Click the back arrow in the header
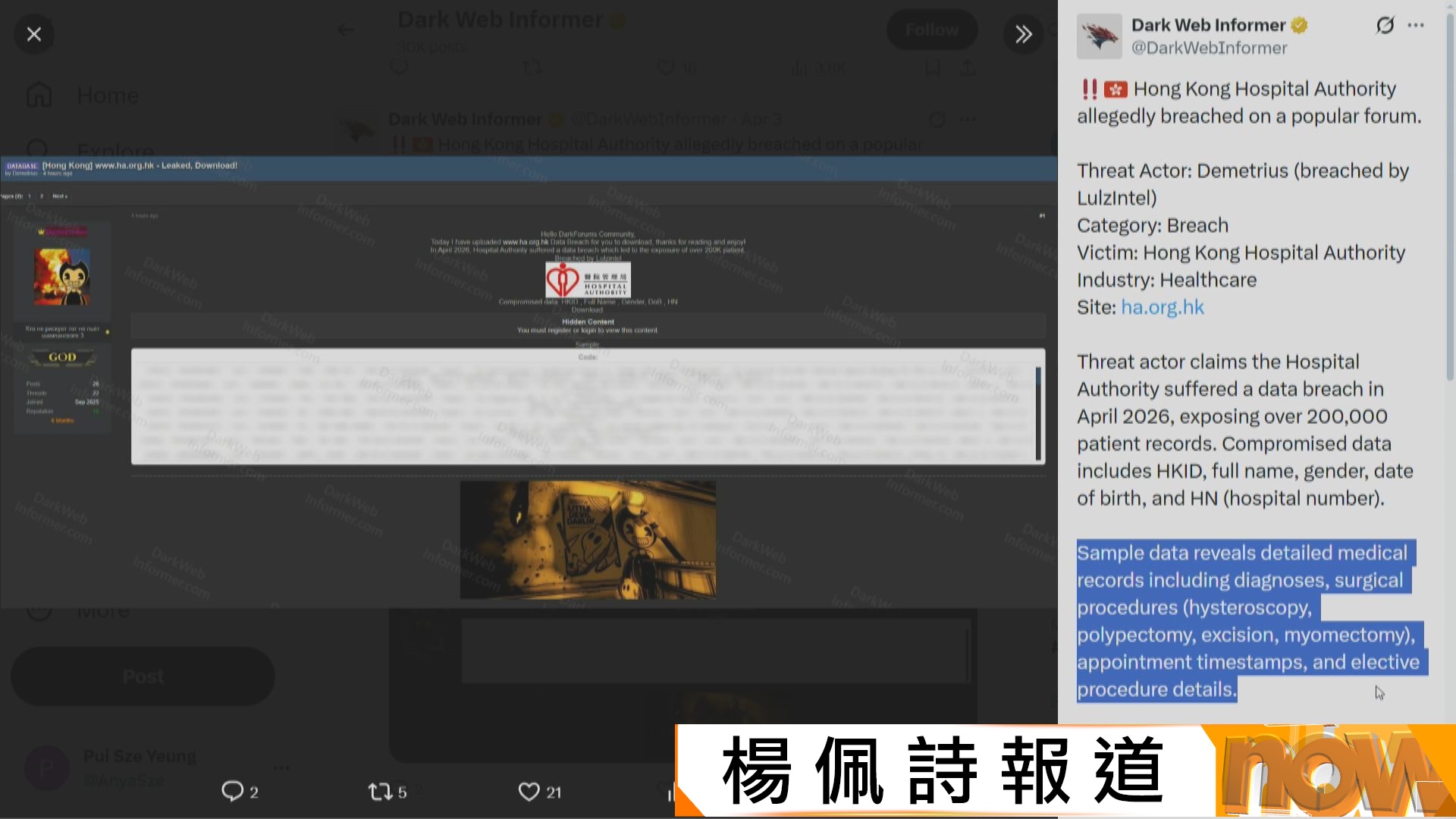This screenshot has height=819, width=1456. [345, 30]
